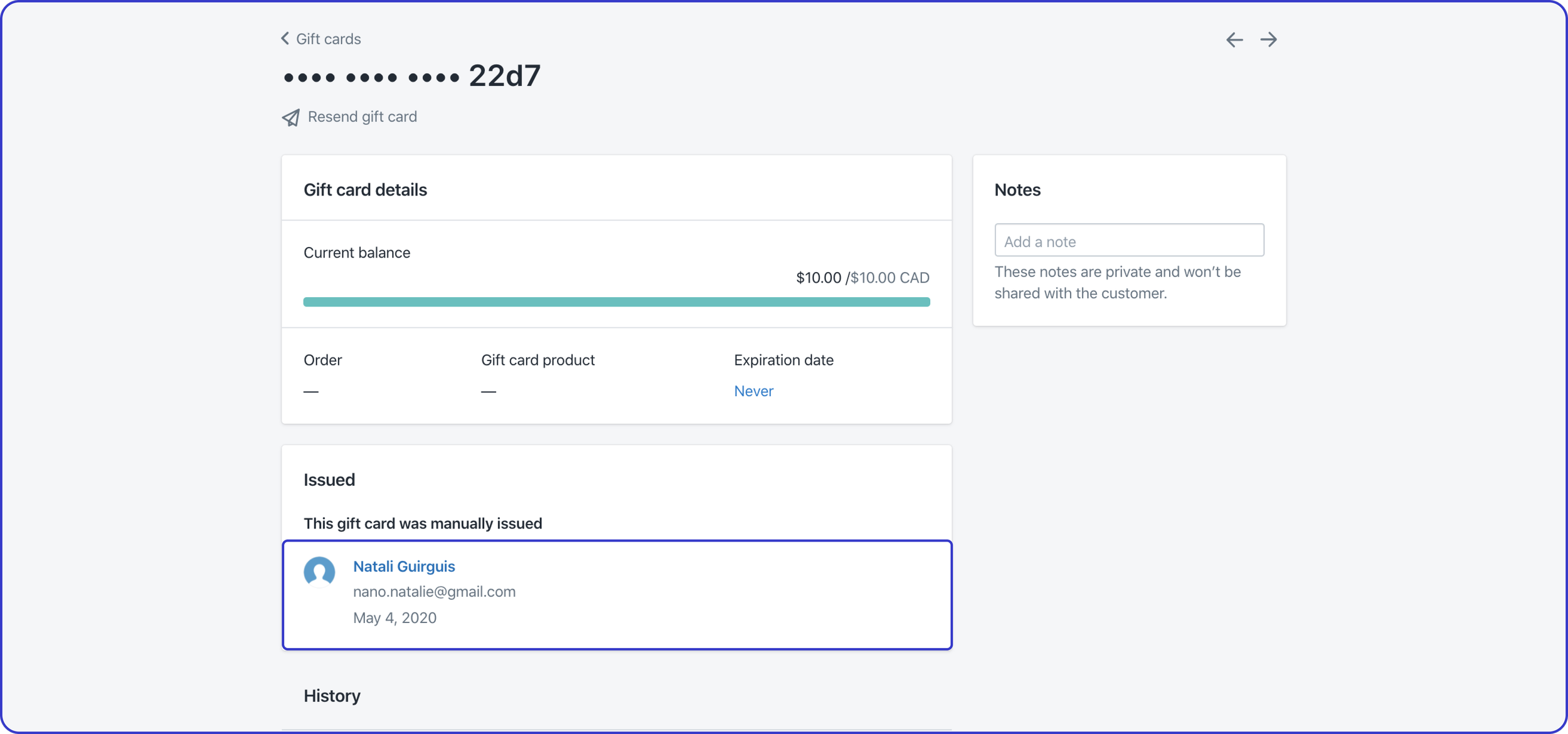Go to next gift card arrow
Viewport: 1568px width, 734px height.
(x=1268, y=39)
